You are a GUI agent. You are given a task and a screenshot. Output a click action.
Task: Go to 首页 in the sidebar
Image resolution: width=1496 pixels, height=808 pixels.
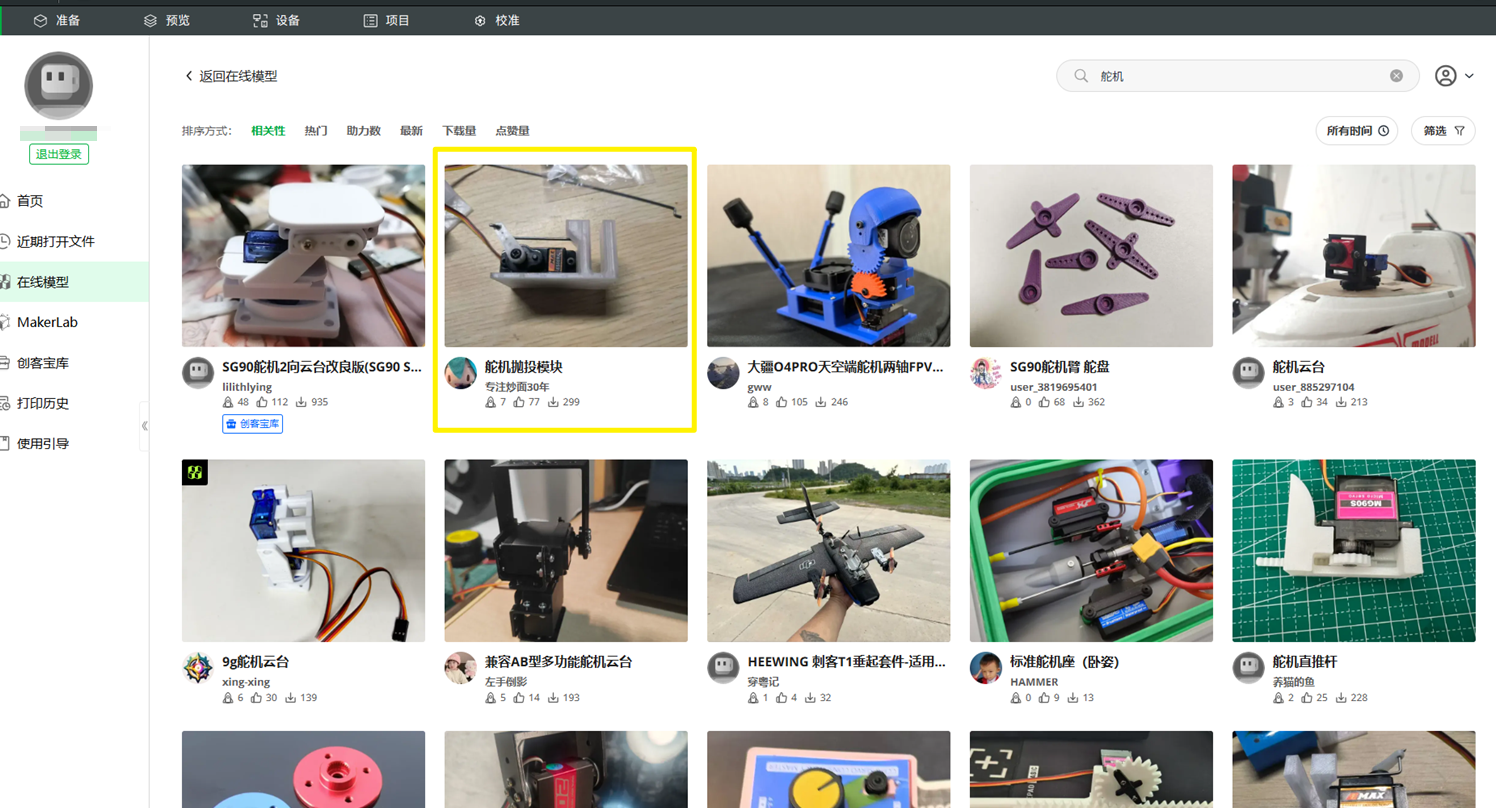coord(30,201)
